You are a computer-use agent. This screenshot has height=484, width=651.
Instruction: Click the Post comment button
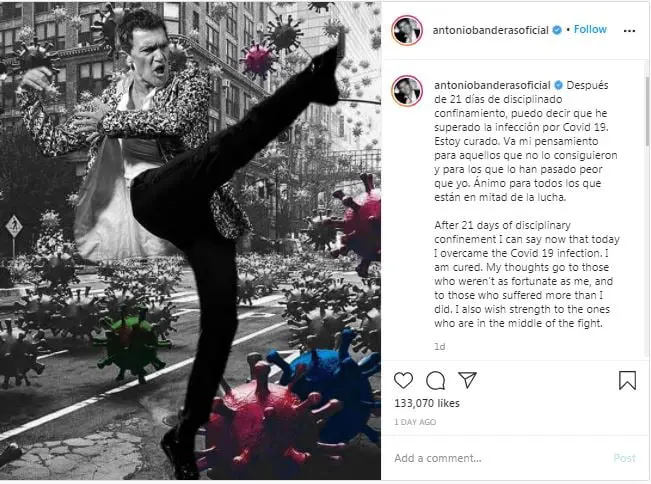[x=624, y=458]
